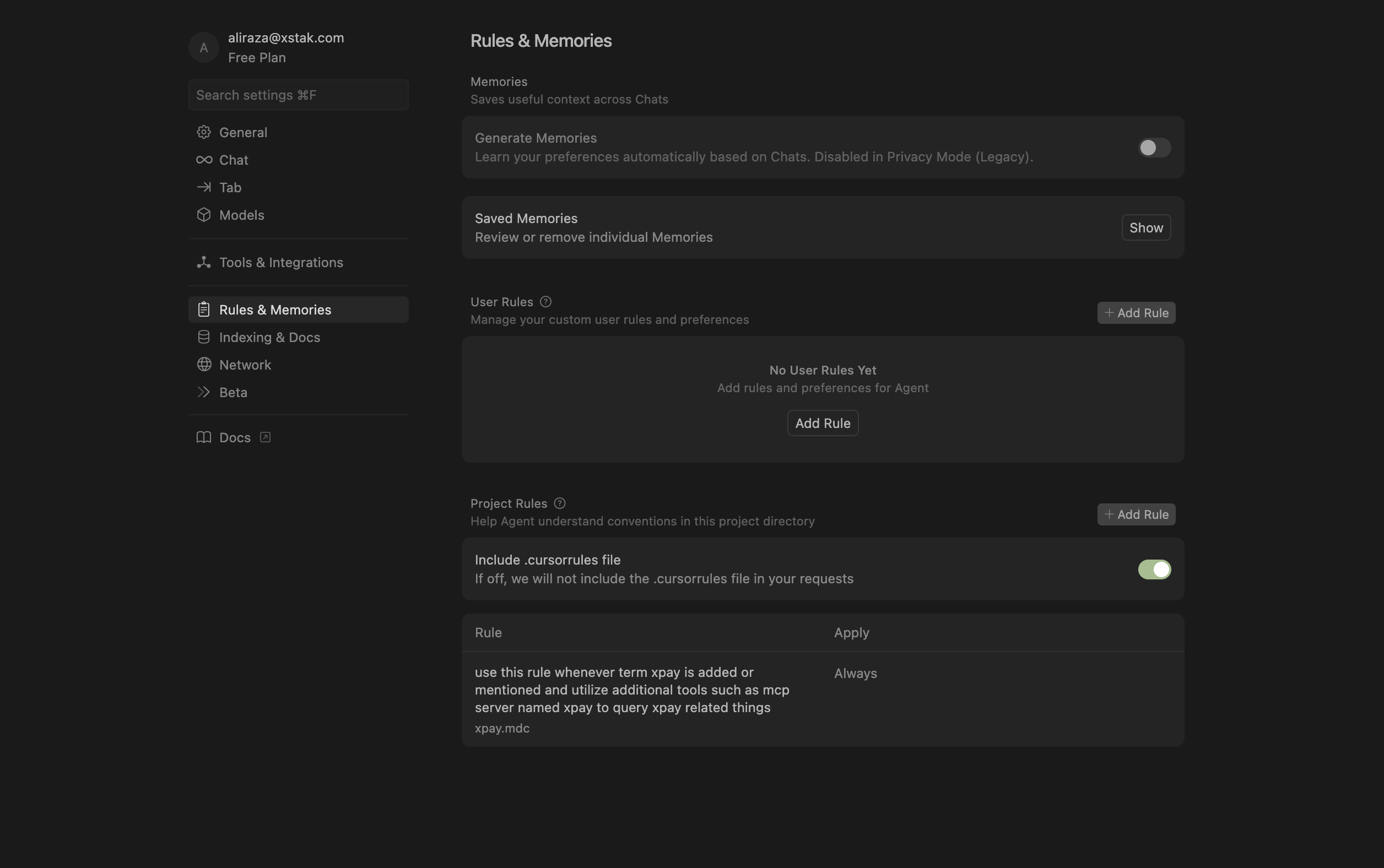1384x868 pixels.
Task: Select Rules & Memories in sidebar
Action: pyautogui.click(x=299, y=310)
